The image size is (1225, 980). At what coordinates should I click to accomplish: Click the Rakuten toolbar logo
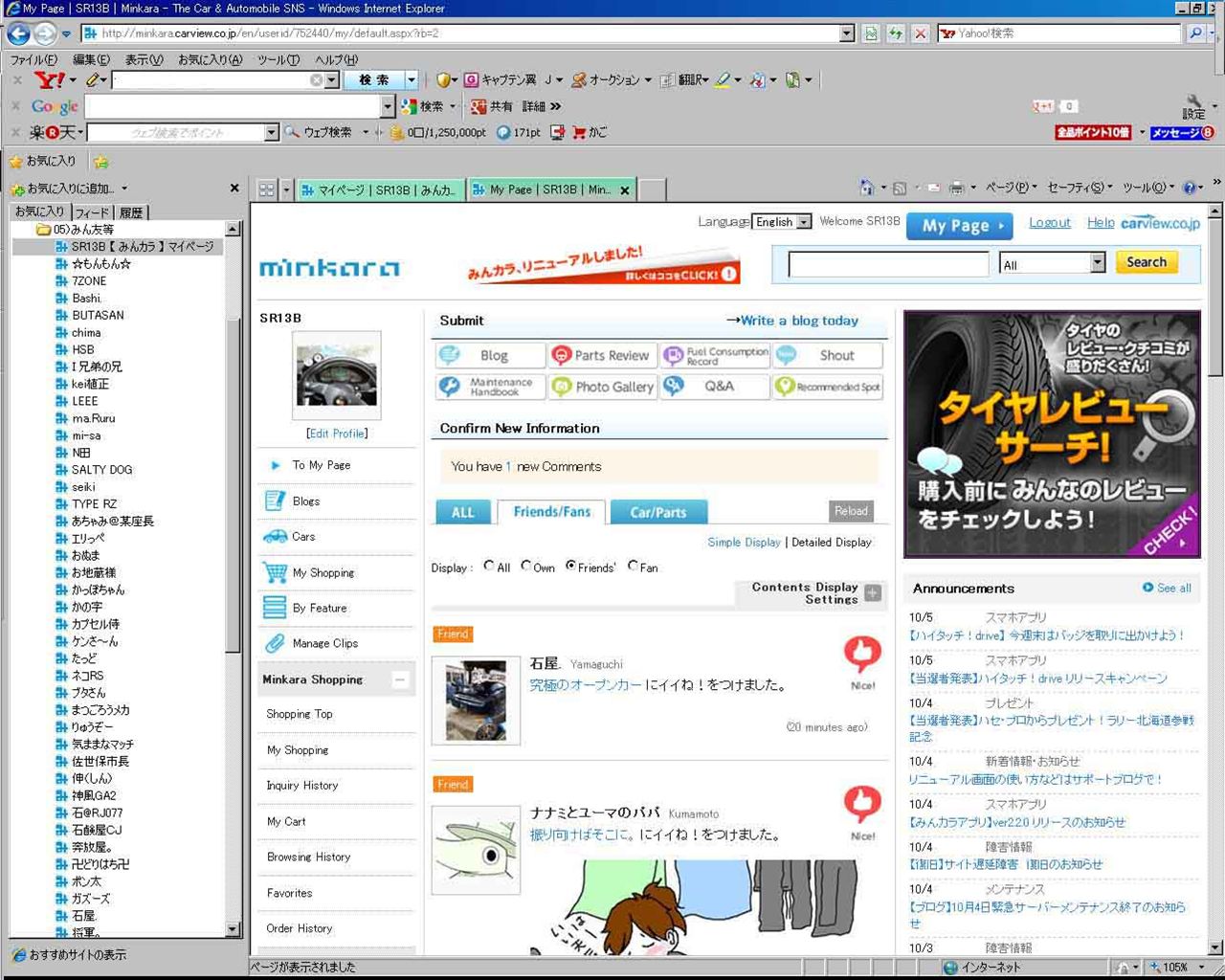pos(52,132)
